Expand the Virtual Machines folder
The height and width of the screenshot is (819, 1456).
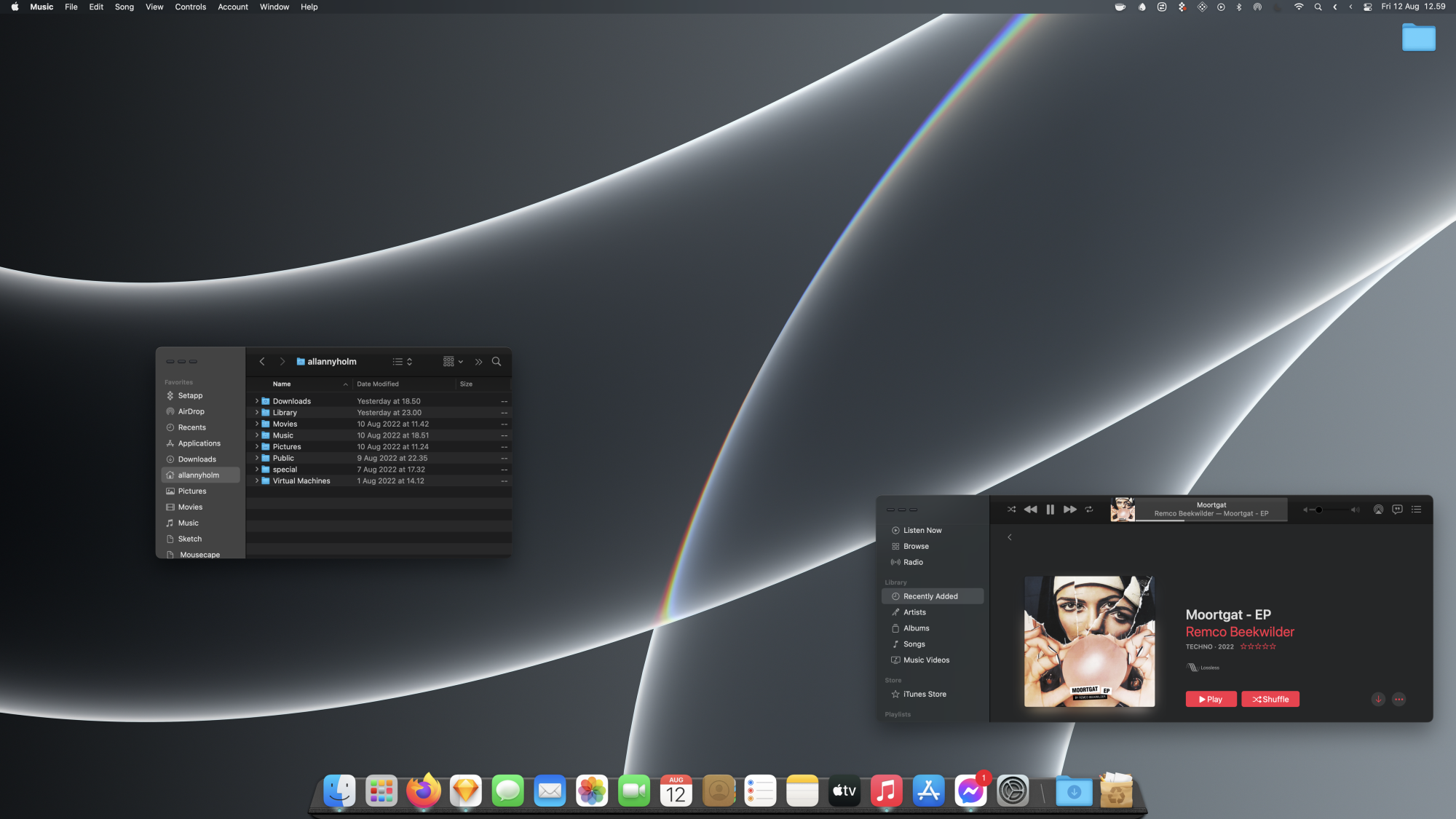point(257,481)
